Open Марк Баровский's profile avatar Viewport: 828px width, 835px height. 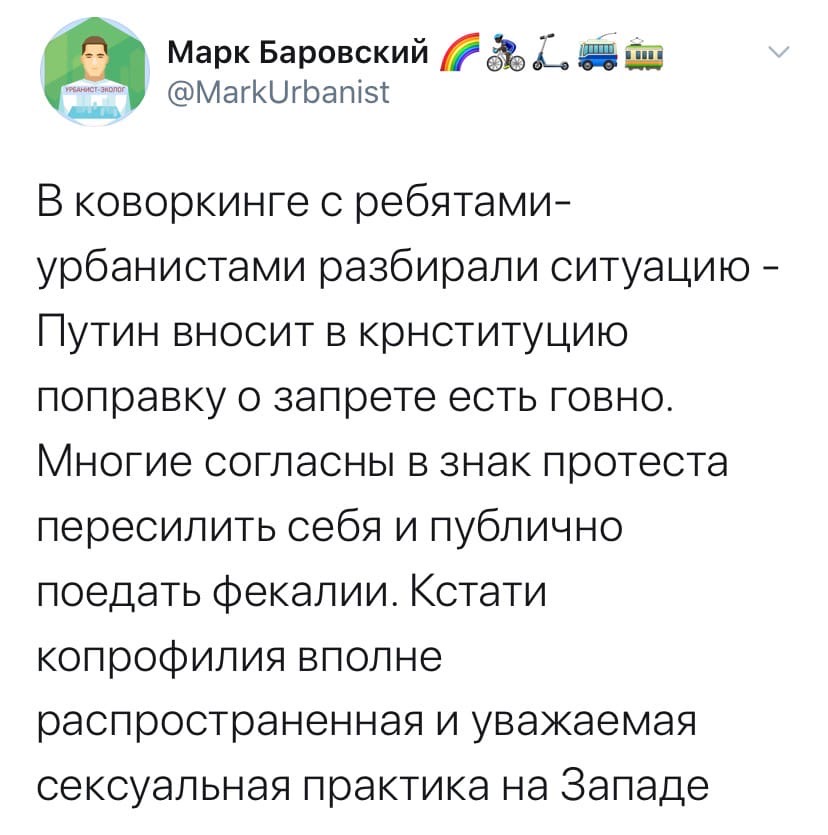pyautogui.click(x=95, y=72)
